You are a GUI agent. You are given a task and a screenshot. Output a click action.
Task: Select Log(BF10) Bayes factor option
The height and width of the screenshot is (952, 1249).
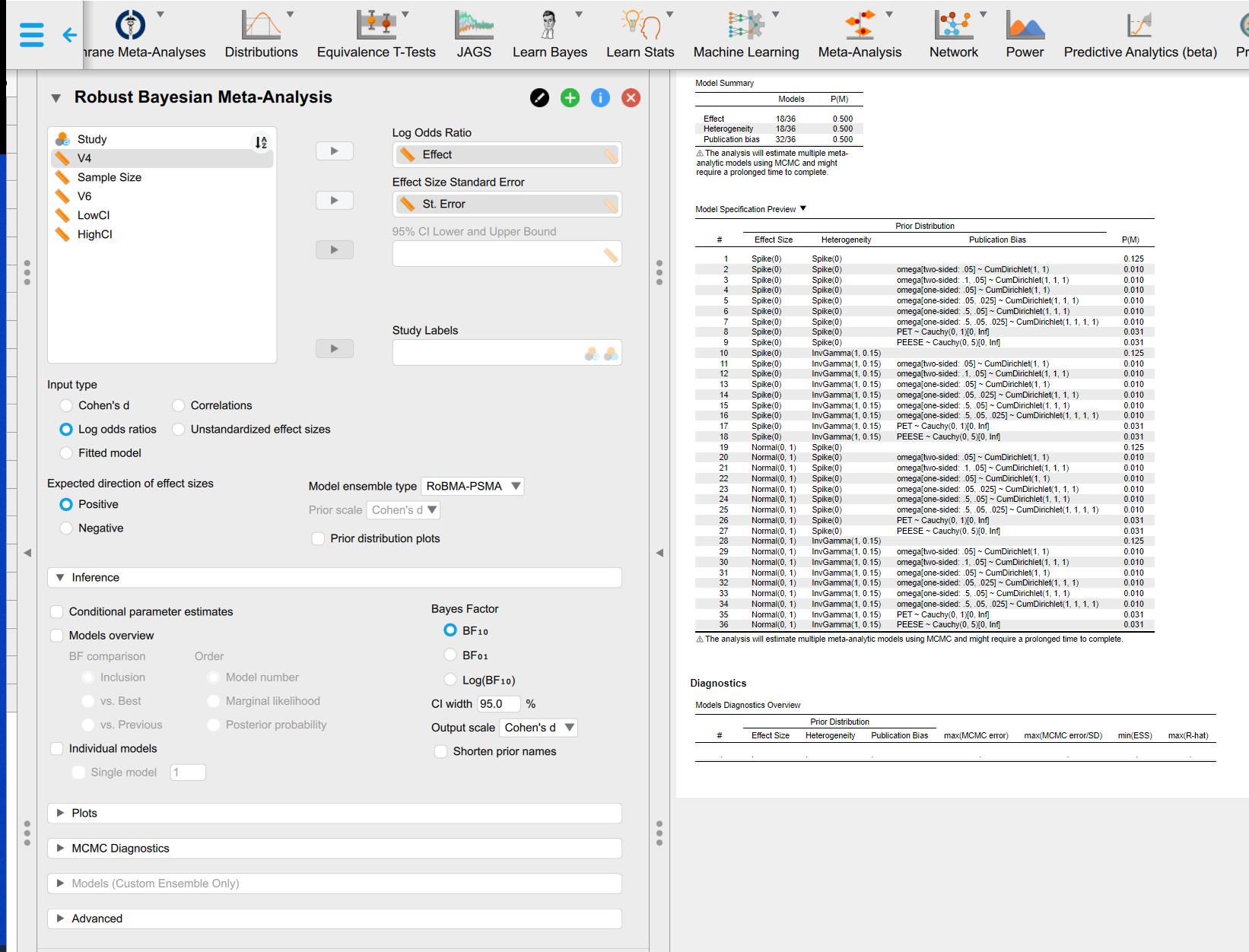[450, 680]
